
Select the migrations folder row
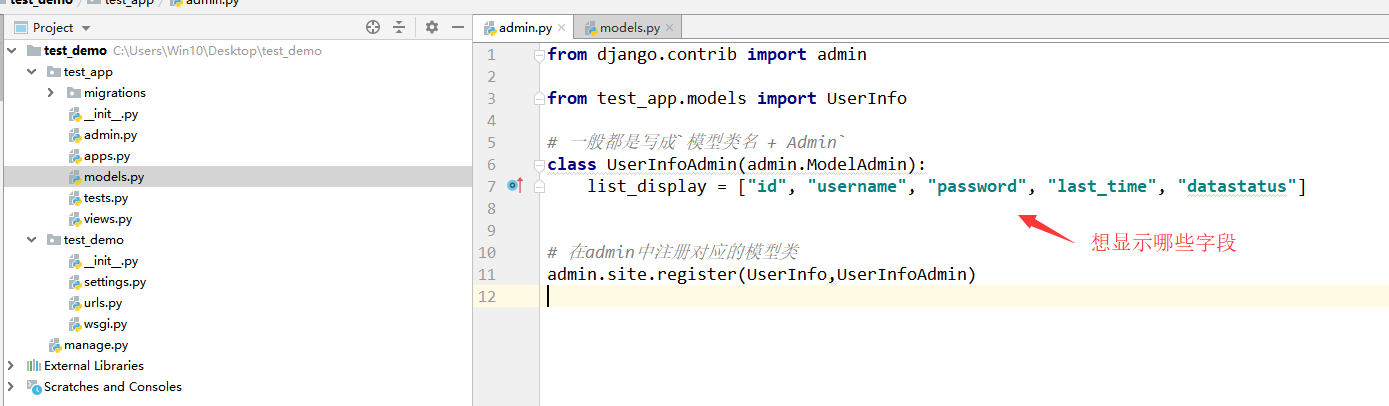(x=235, y=92)
